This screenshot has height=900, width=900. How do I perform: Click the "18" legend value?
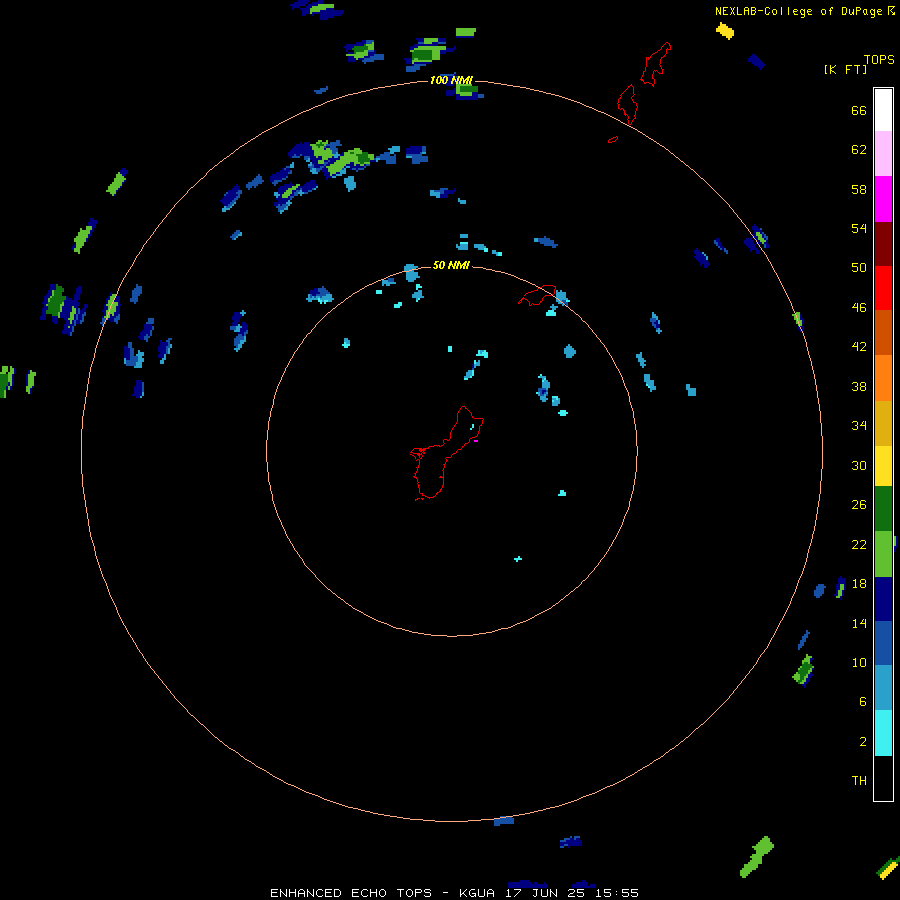coord(859,584)
